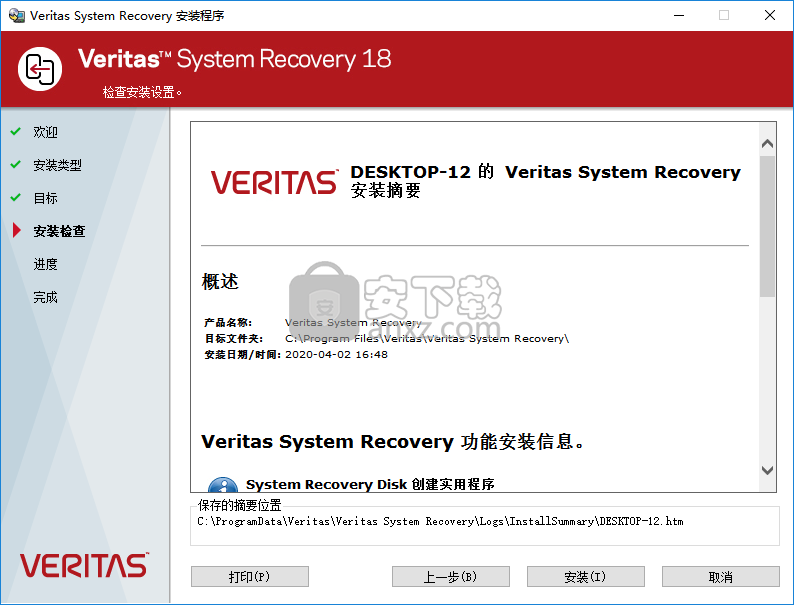Click the VERITAS logo in summary header

click(274, 182)
